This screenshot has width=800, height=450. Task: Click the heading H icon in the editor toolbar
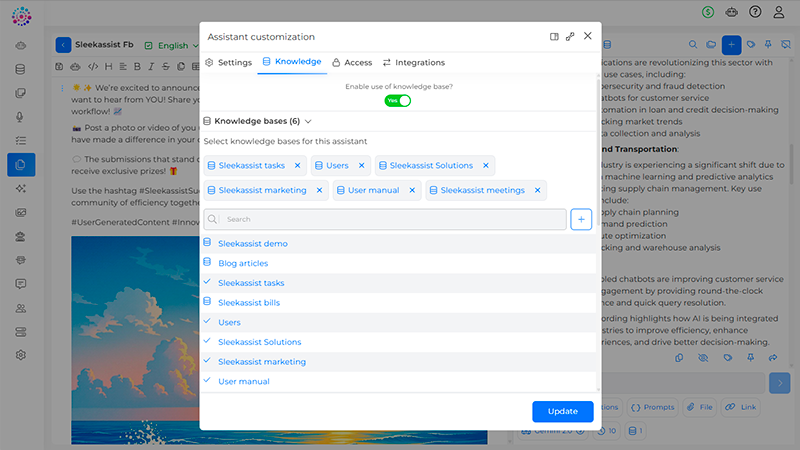tap(108, 66)
